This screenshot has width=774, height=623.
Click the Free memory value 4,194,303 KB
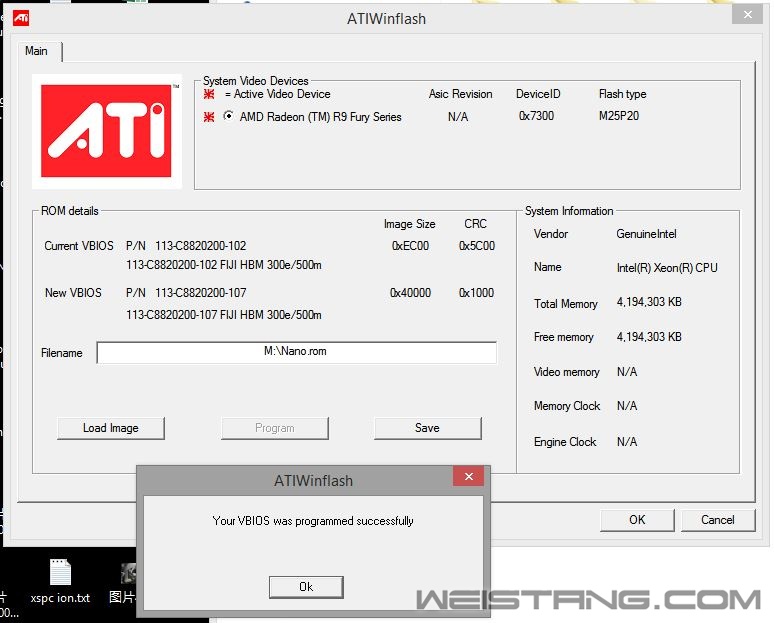coord(649,337)
